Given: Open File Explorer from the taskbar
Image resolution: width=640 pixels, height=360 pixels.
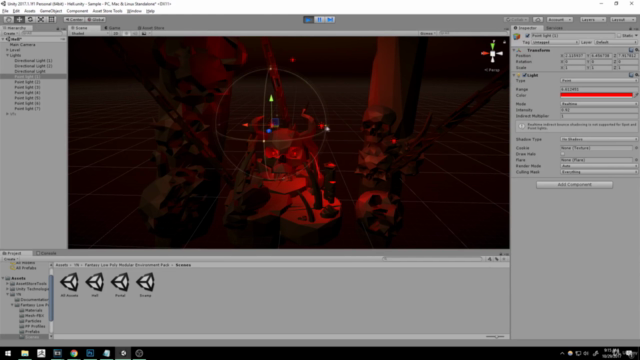Looking at the screenshot, I should pyautogui.click(x=24, y=353).
